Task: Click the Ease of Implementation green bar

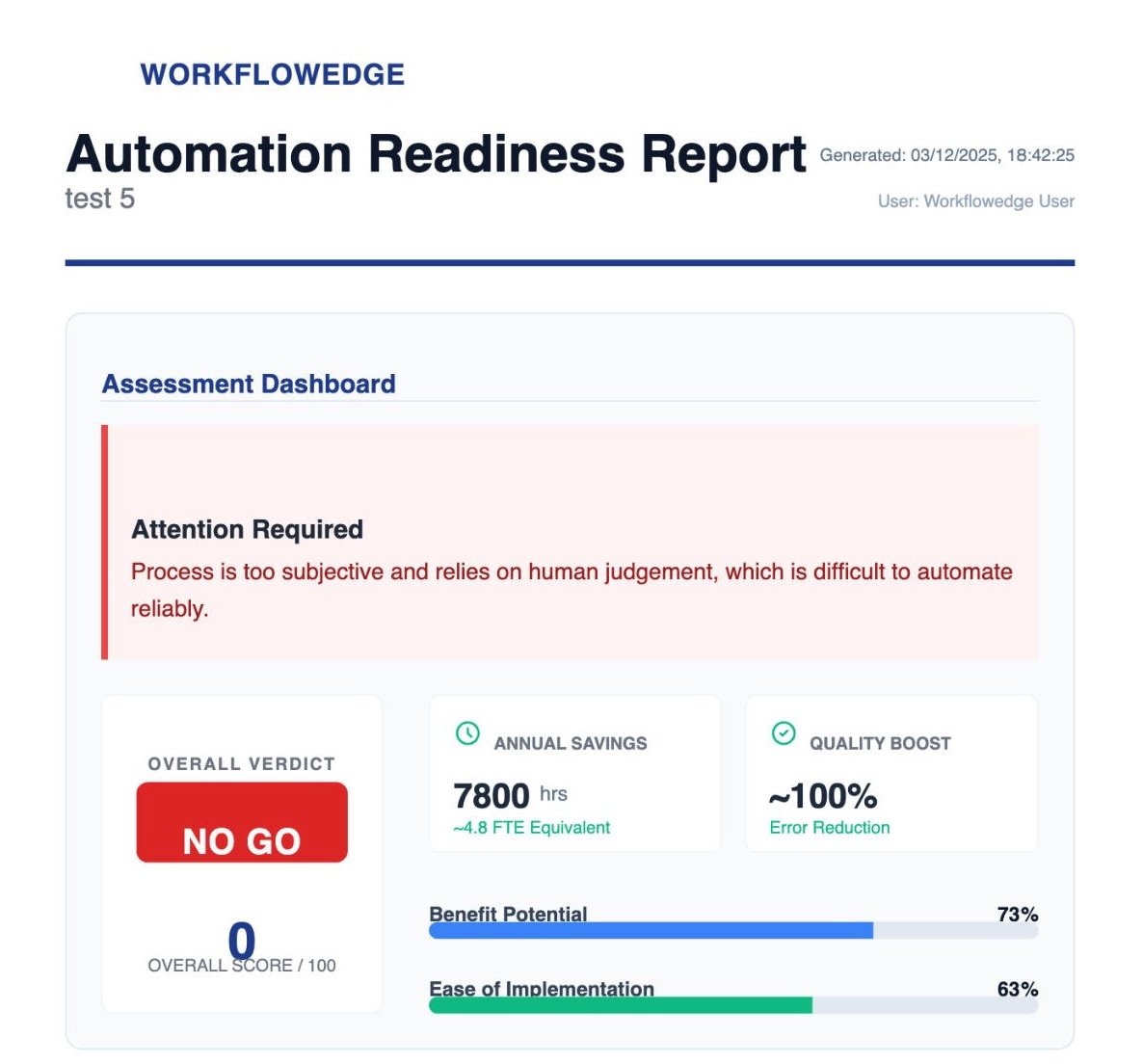Action: tap(621, 1005)
